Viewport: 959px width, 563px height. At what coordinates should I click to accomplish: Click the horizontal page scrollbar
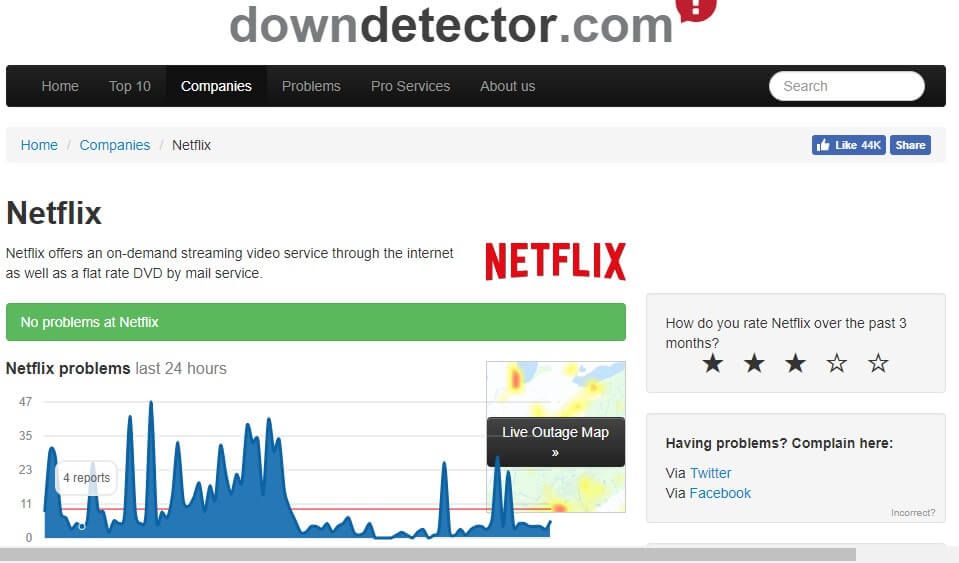coord(428,554)
